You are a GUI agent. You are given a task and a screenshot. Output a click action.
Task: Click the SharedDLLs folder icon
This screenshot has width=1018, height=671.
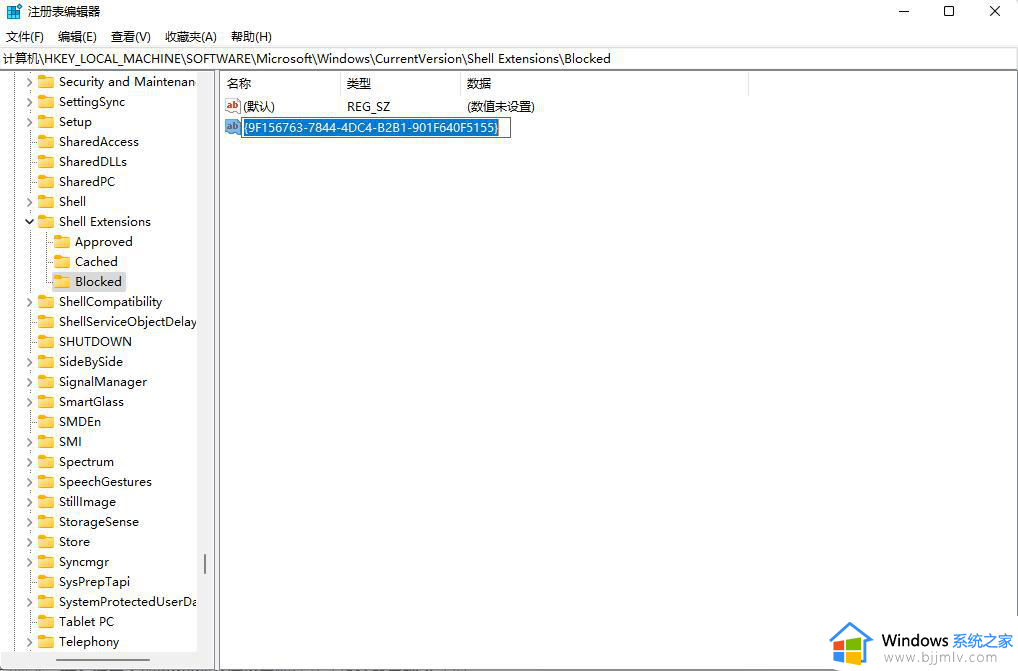(46, 162)
